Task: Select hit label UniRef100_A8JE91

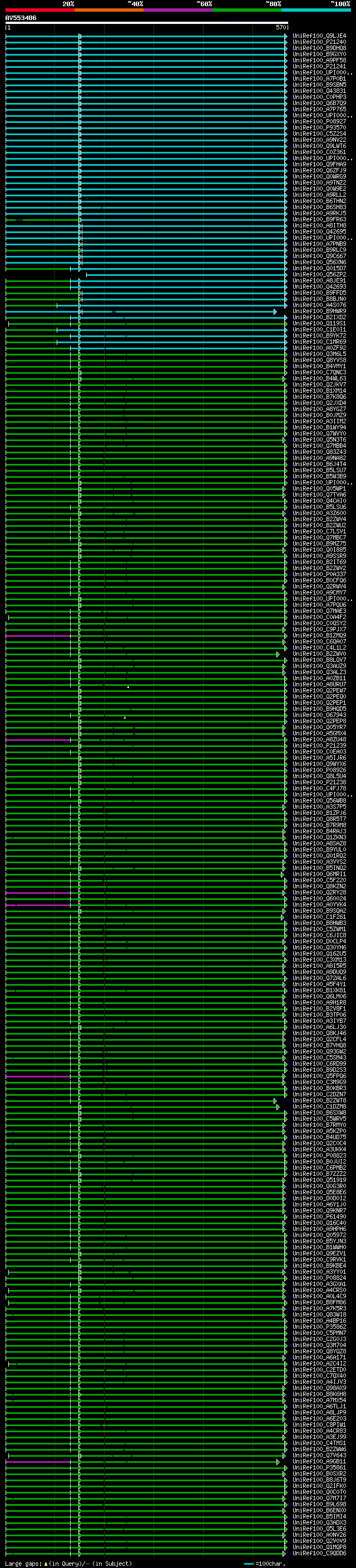Action: 319,280
